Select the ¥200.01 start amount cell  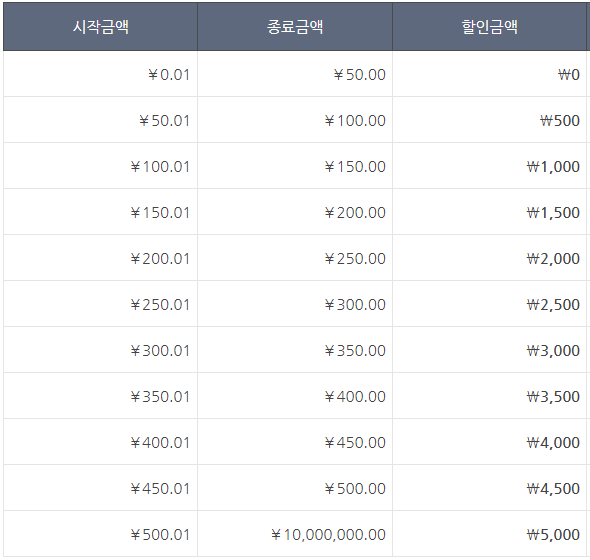100,257
